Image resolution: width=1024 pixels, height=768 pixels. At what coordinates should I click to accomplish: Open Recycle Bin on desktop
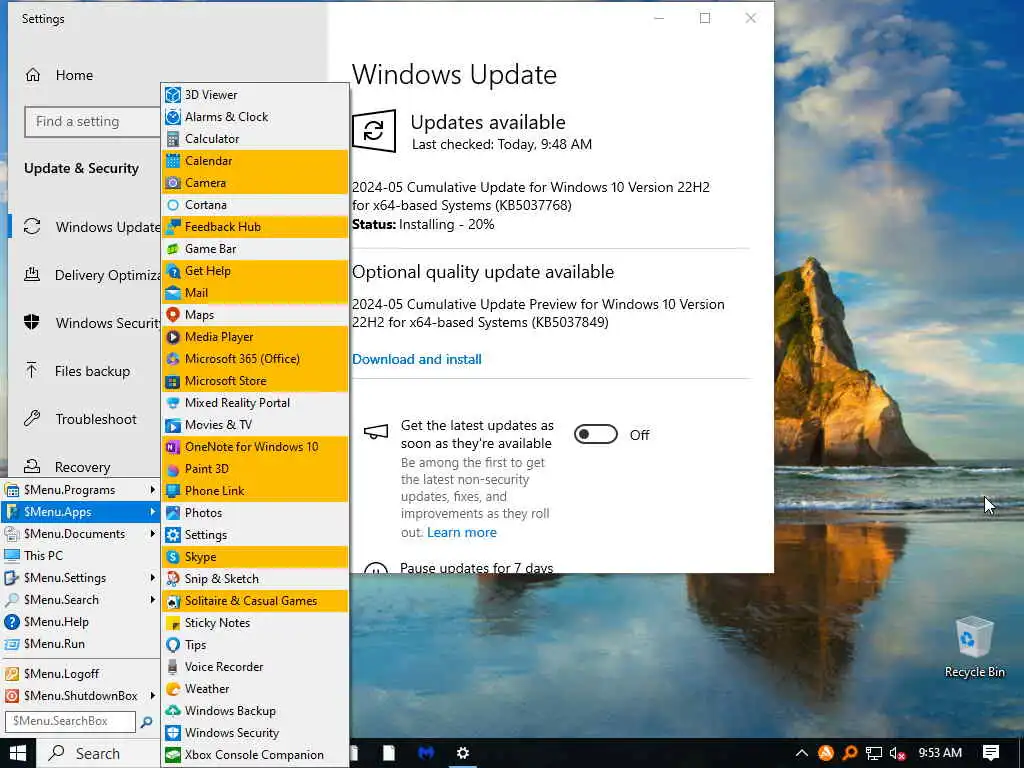pos(974,647)
